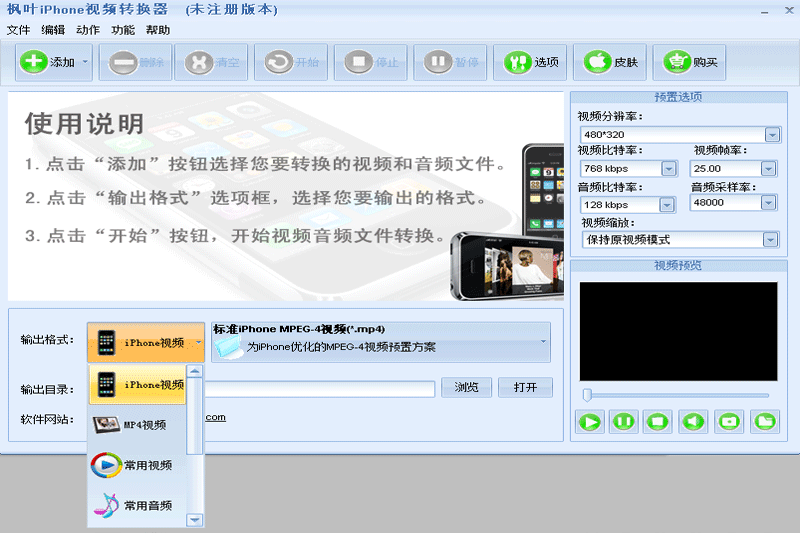Click the format list scroll up arrow
This screenshot has width=800, height=533.
pyautogui.click(x=194, y=371)
